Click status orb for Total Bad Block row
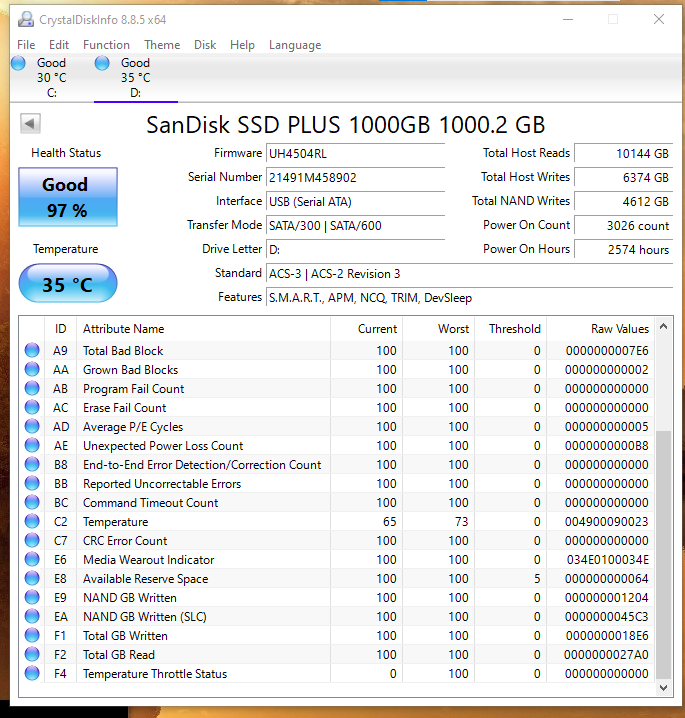This screenshot has height=718, width=685. tap(32, 350)
